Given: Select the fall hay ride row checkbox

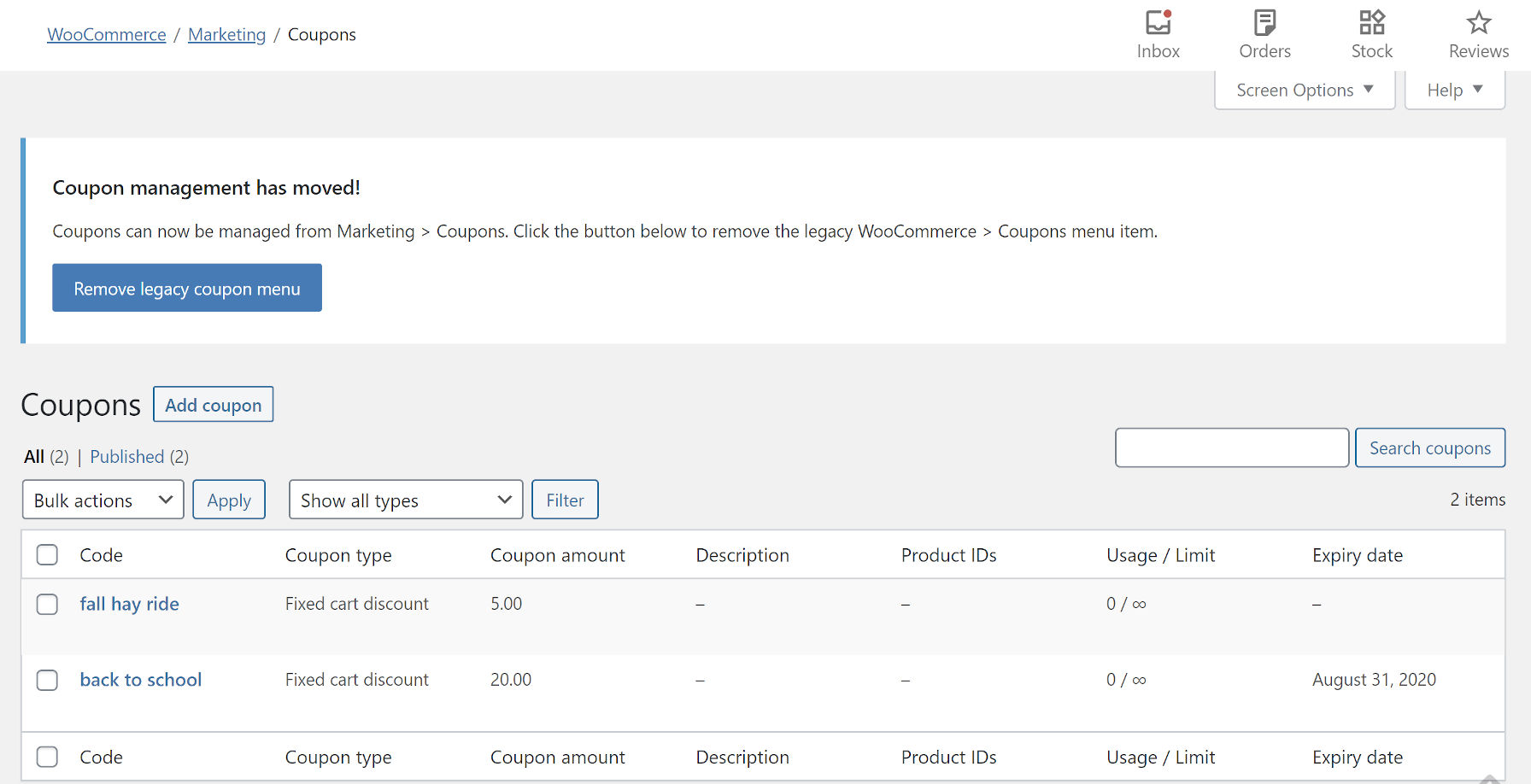Looking at the screenshot, I should pyautogui.click(x=47, y=604).
